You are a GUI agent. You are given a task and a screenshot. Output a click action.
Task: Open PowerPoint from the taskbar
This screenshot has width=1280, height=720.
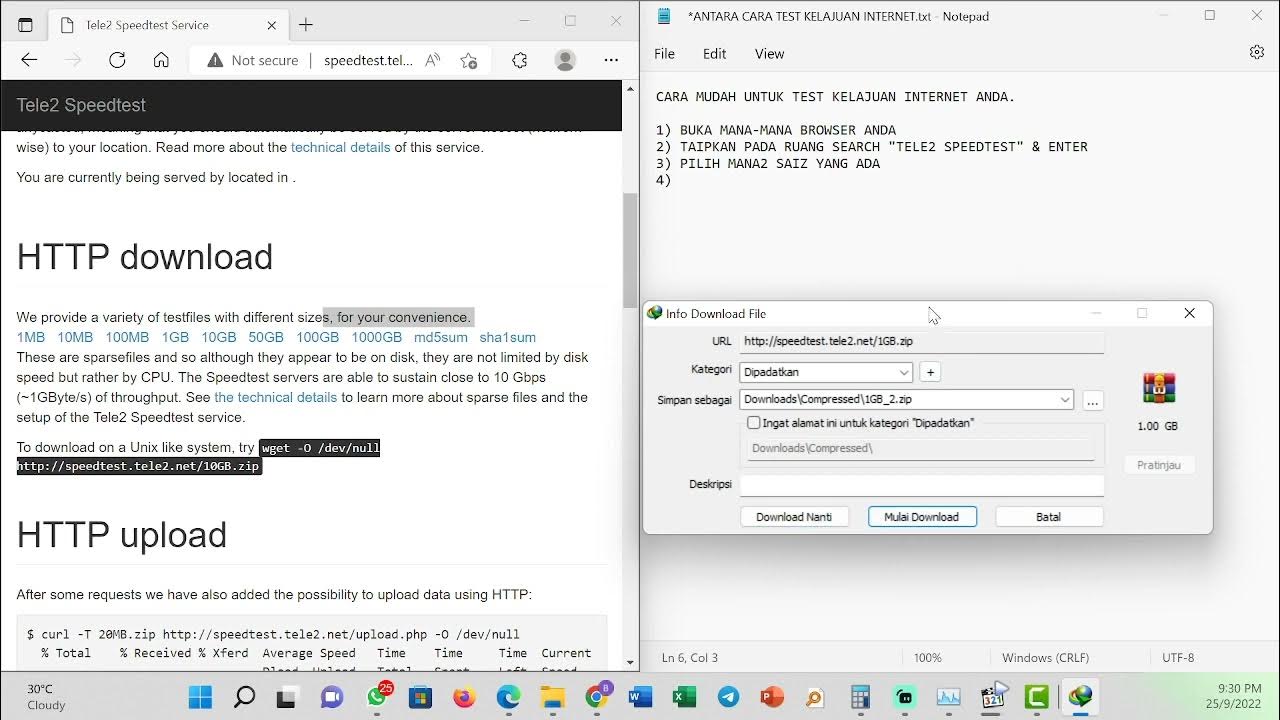[772, 697]
